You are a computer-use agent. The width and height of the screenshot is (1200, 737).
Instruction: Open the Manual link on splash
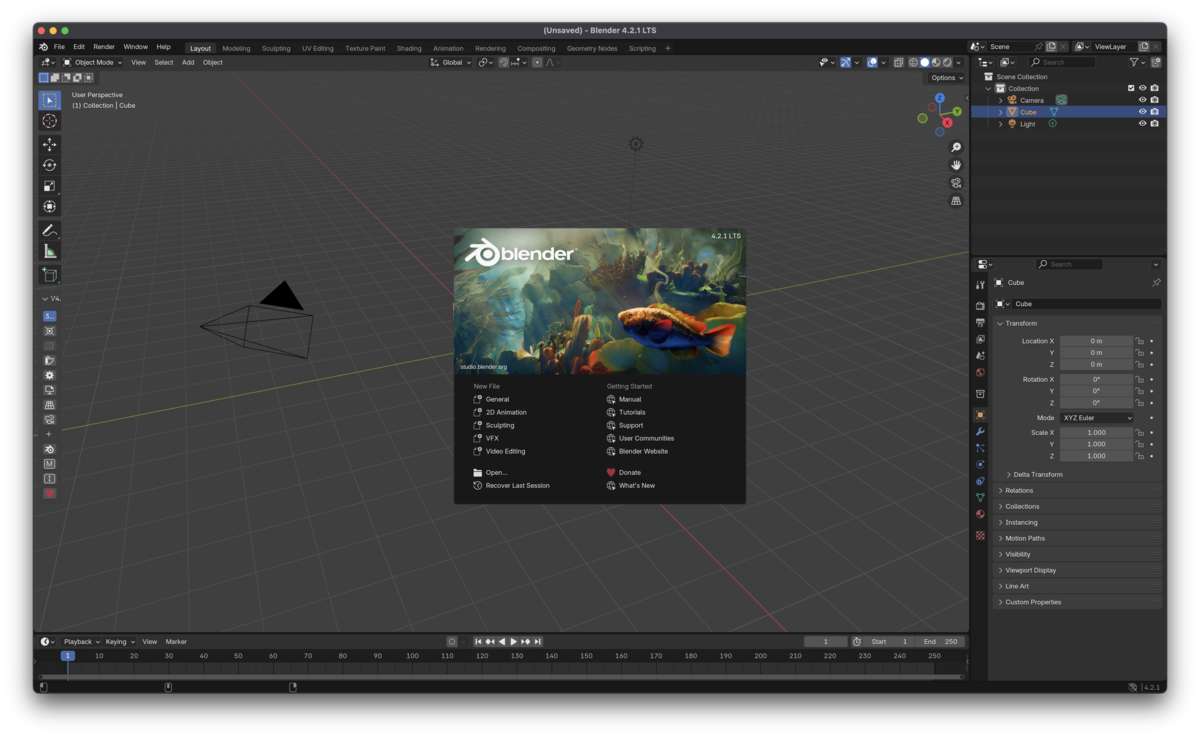pyautogui.click(x=630, y=399)
